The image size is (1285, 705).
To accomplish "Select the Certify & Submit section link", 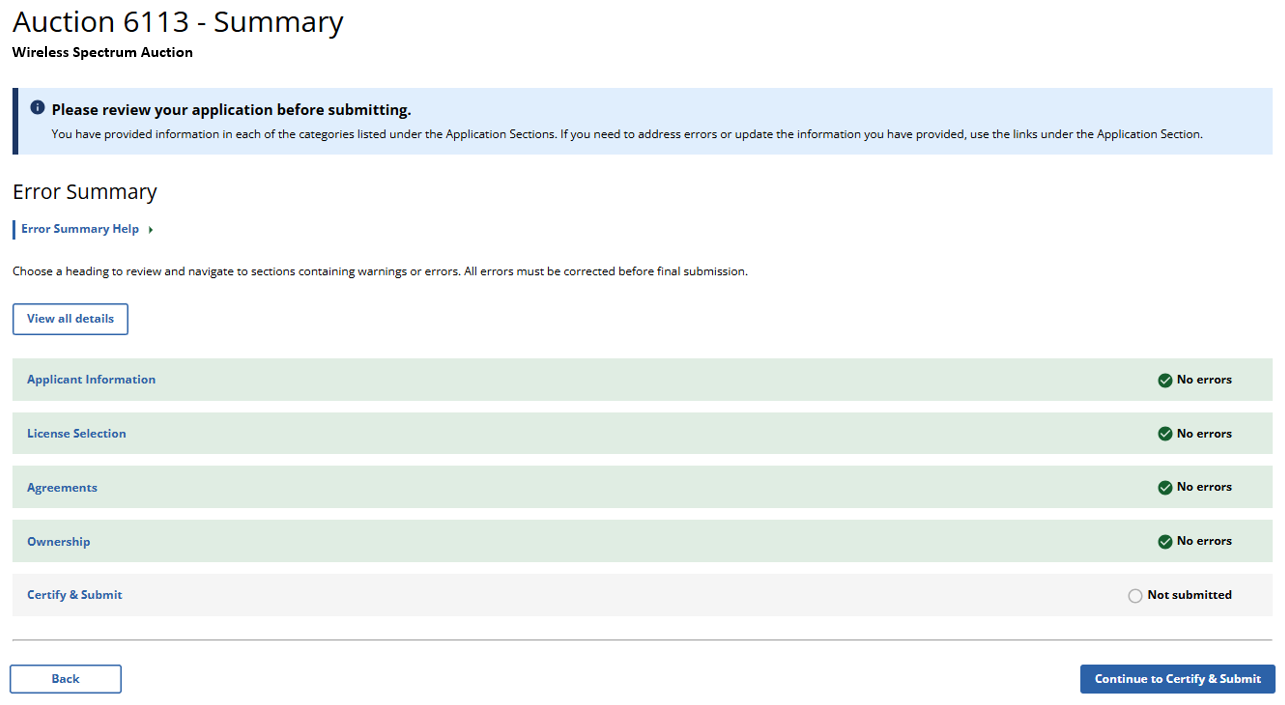I will [74, 595].
